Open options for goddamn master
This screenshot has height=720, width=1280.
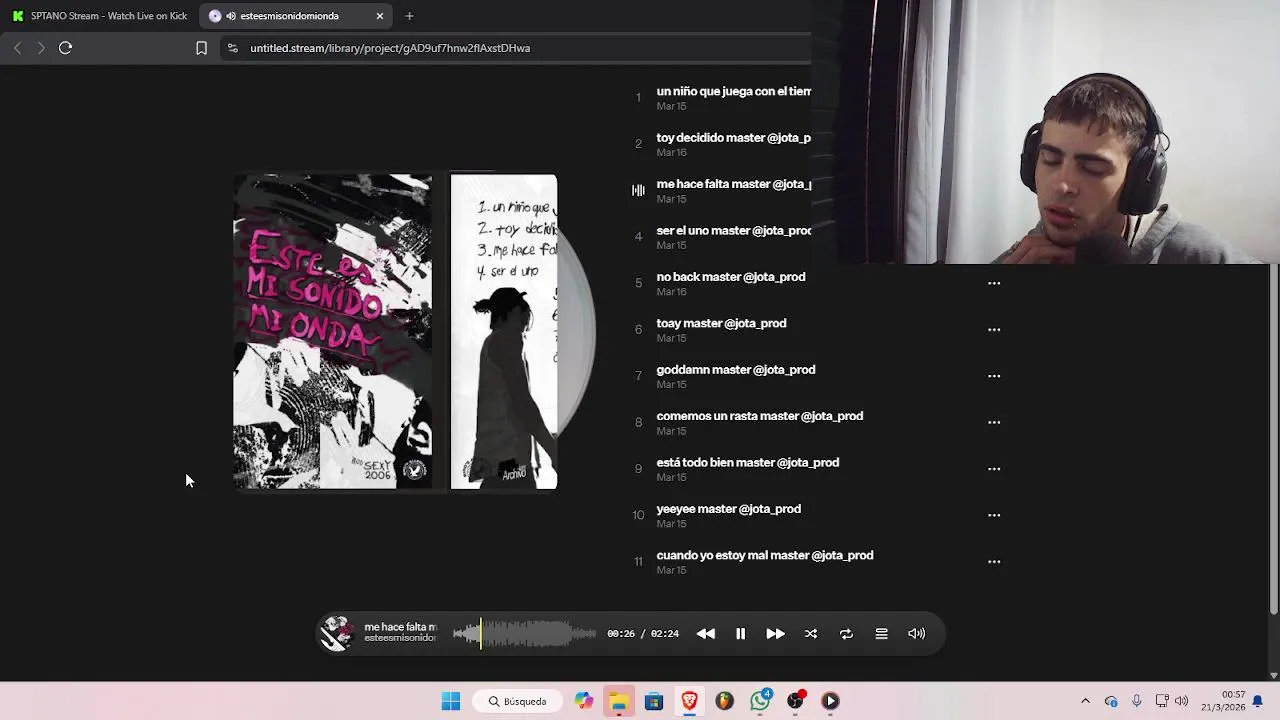pos(994,376)
